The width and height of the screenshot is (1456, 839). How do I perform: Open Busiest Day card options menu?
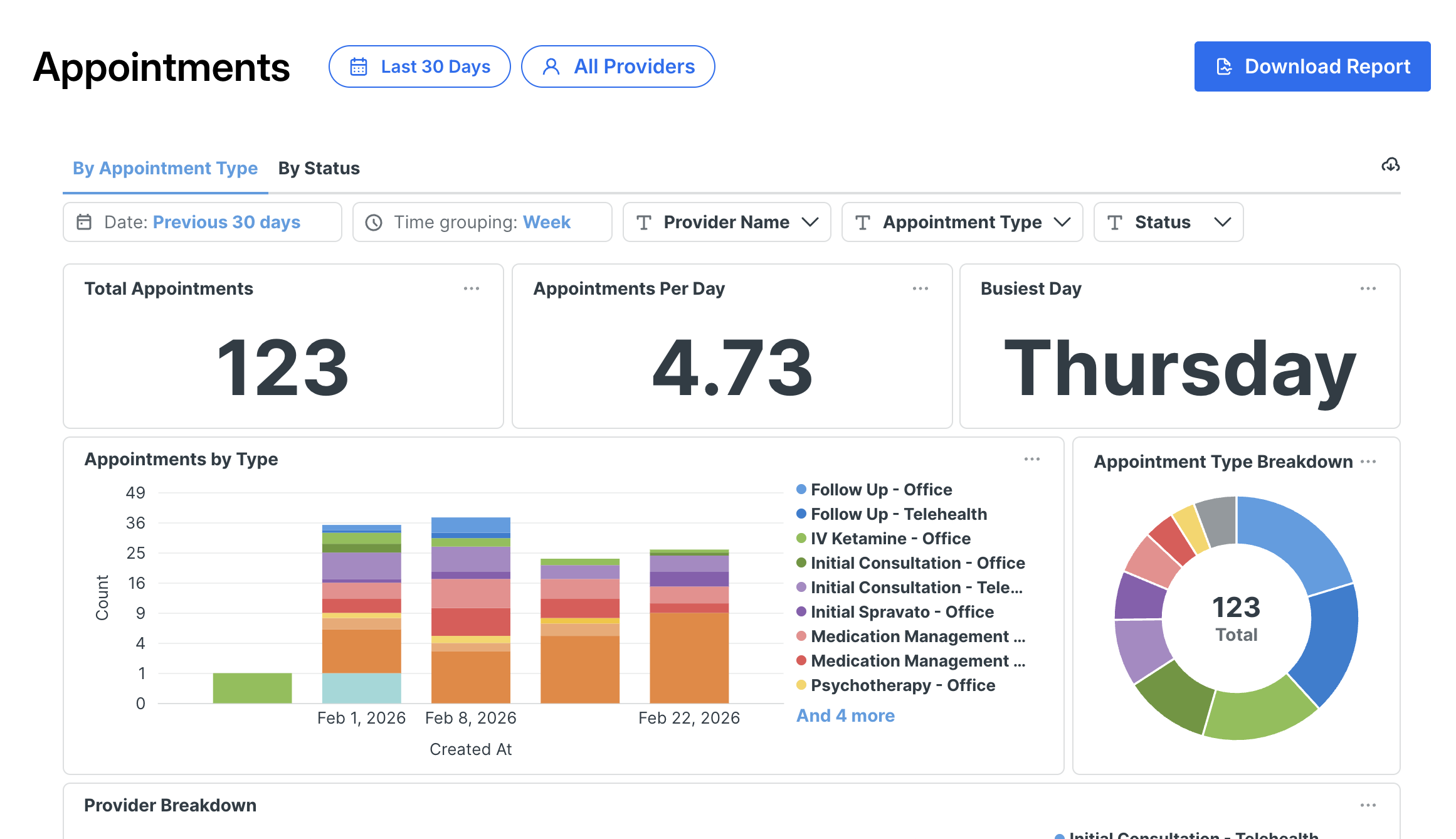click(x=1368, y=288)
